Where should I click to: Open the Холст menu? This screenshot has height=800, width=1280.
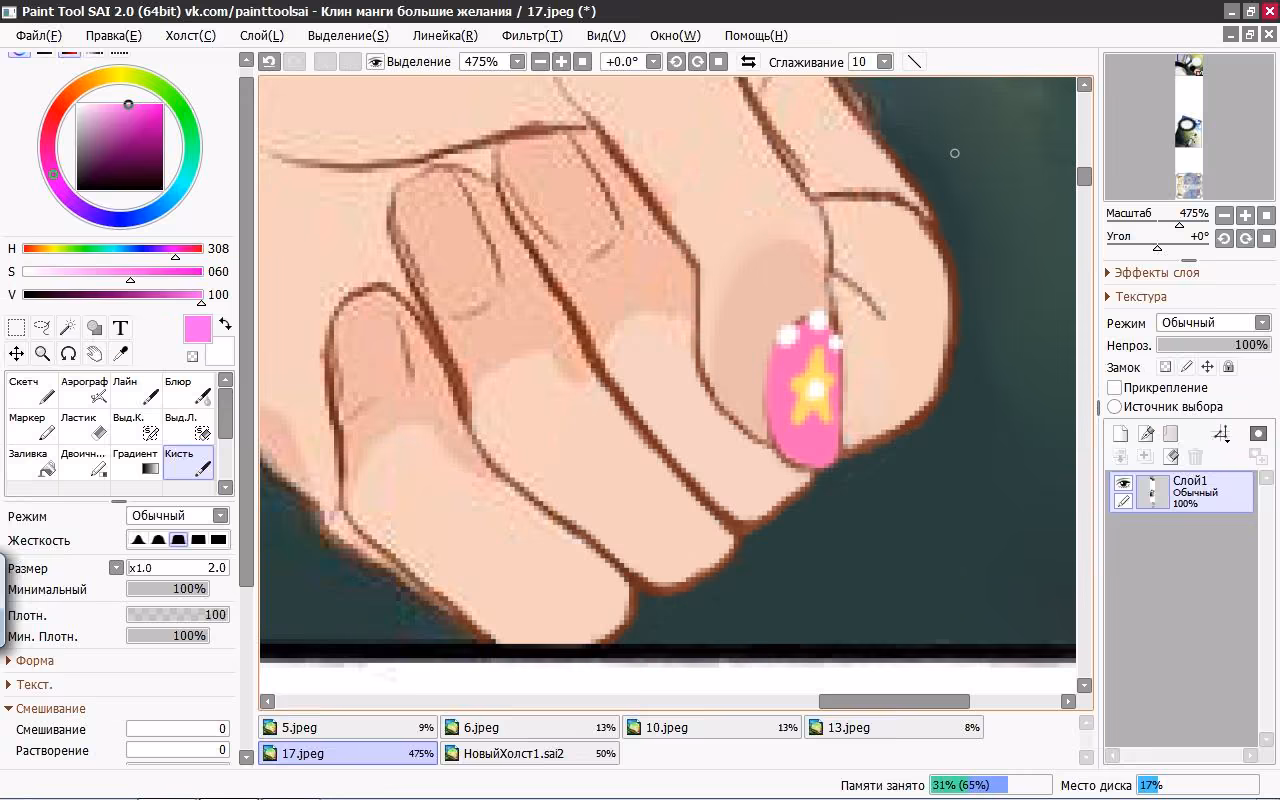pyautogui.click(x=190, y=35)
